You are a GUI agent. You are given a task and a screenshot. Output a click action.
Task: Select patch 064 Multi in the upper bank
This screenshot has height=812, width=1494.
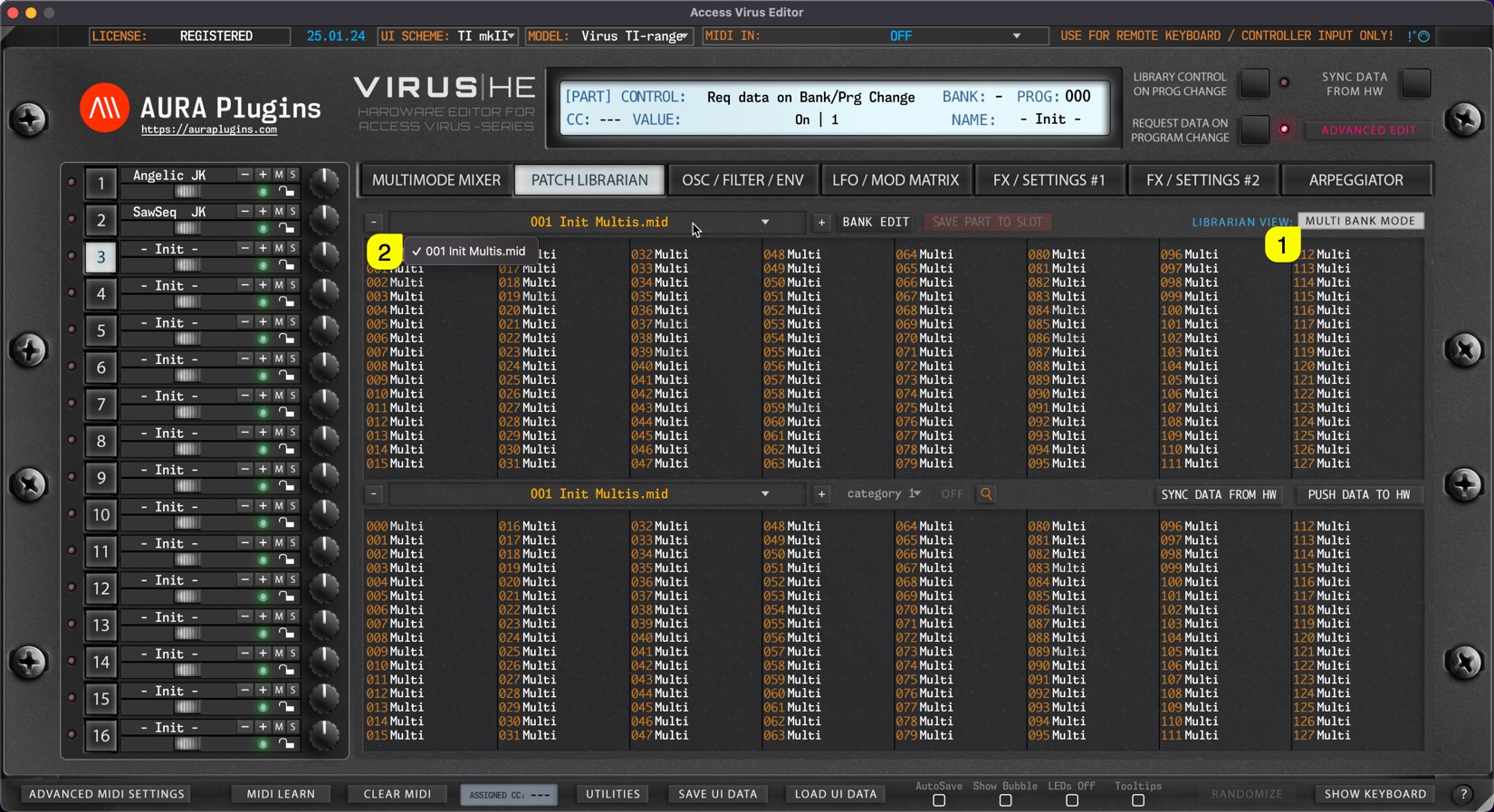tap(919, 255)
